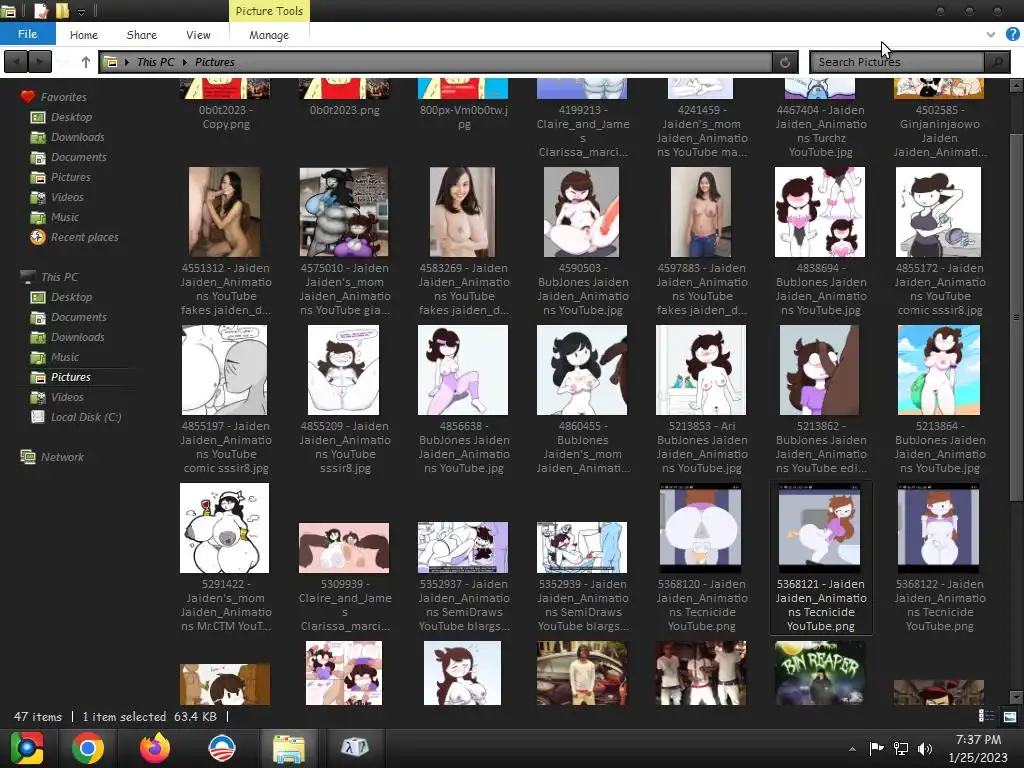
Task: Go forward with the Forward arrow button
Action: 40,62
